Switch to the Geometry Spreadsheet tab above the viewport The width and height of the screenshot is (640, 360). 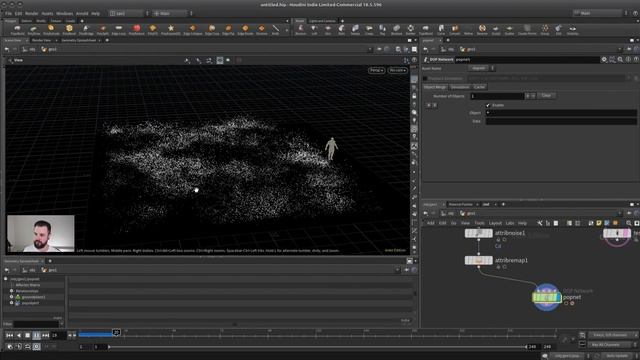coord(79,40)
